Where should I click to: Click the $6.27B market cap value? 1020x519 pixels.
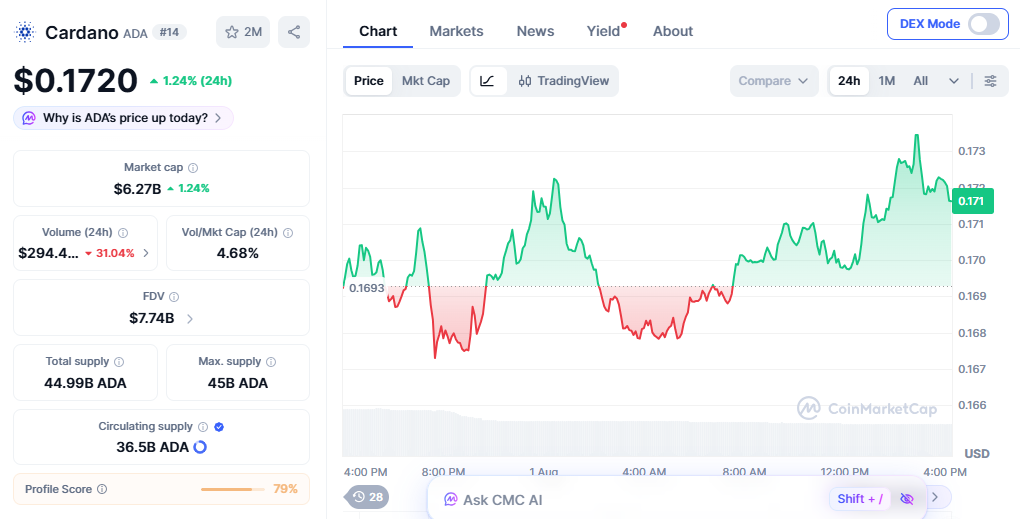pos(137,189)
